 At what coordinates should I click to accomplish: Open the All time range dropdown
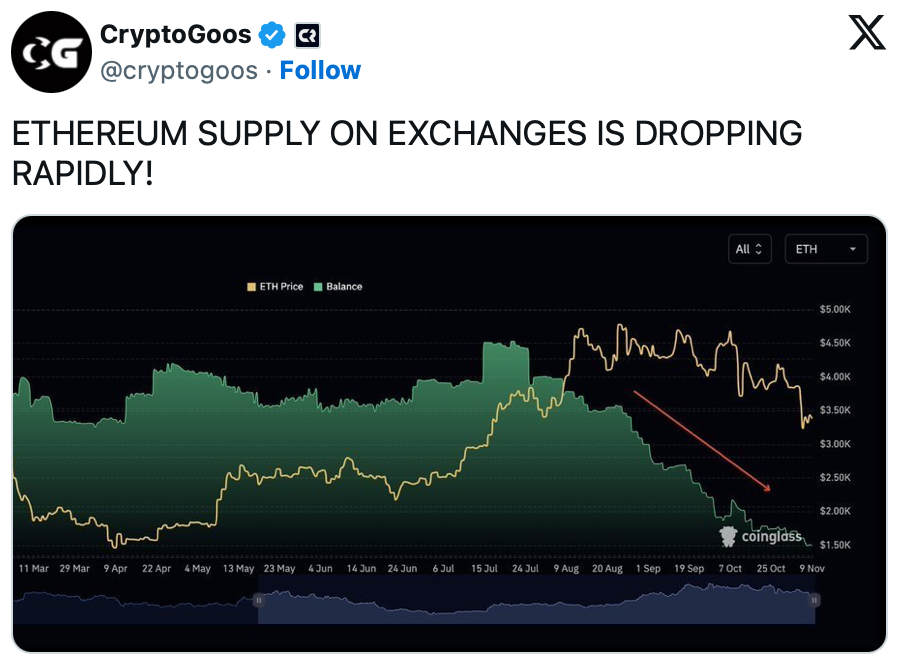point(750,249)
